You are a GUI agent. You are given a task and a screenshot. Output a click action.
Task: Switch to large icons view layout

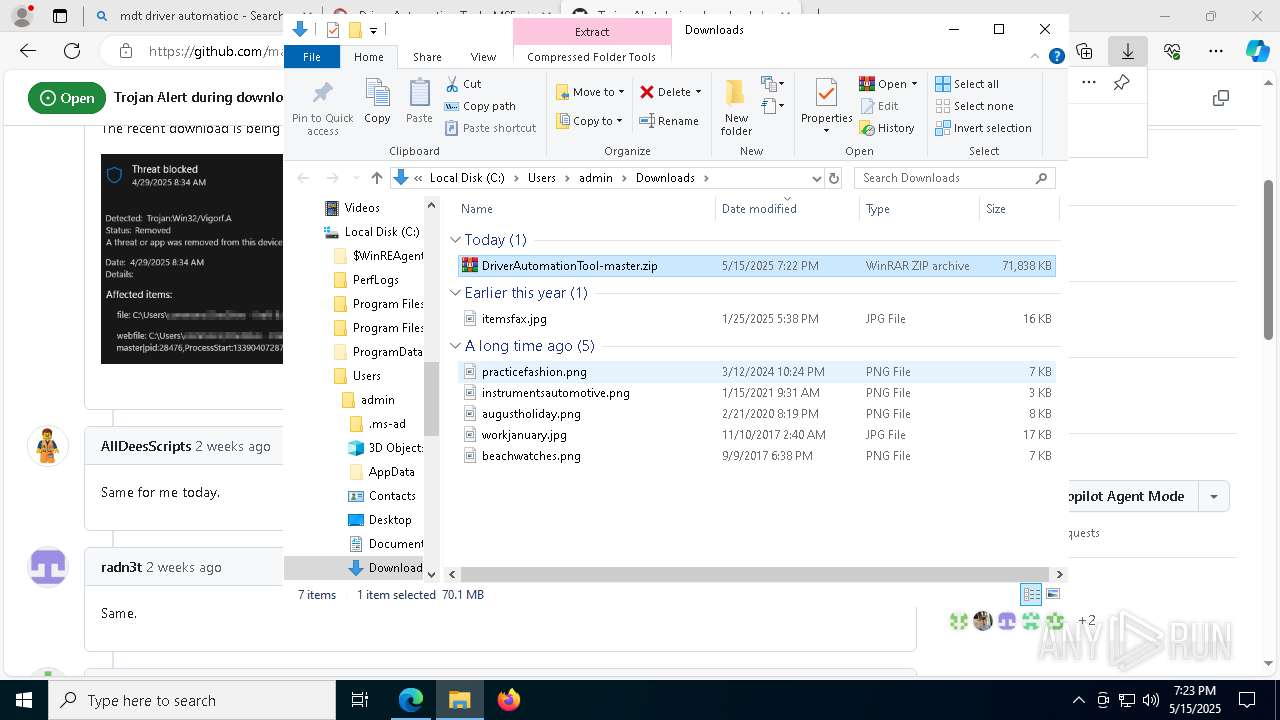coord(1052,594)
